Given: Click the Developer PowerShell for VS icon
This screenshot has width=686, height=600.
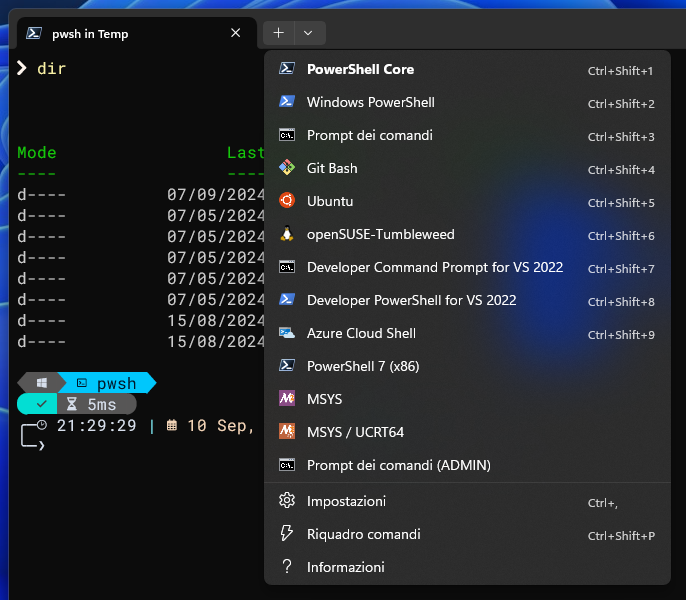Looking at the screenshot, I should coord(287,299).
